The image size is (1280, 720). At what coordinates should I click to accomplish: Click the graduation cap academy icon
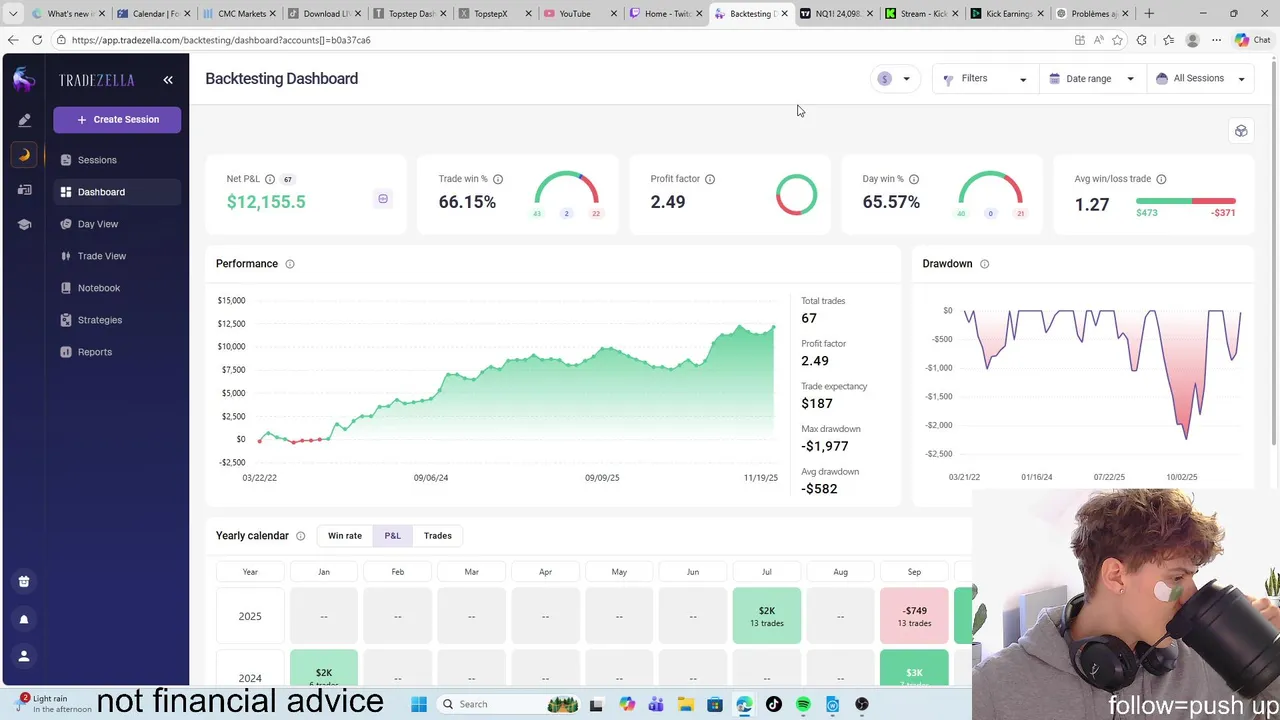tap(24, 225)
